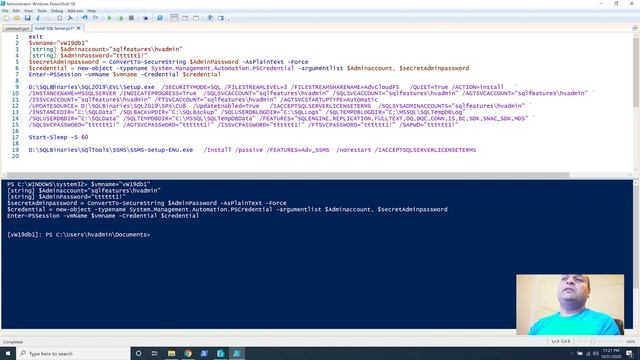Click the Completed status bar text
The image size is (640, 360).
[x=13, y=342]
